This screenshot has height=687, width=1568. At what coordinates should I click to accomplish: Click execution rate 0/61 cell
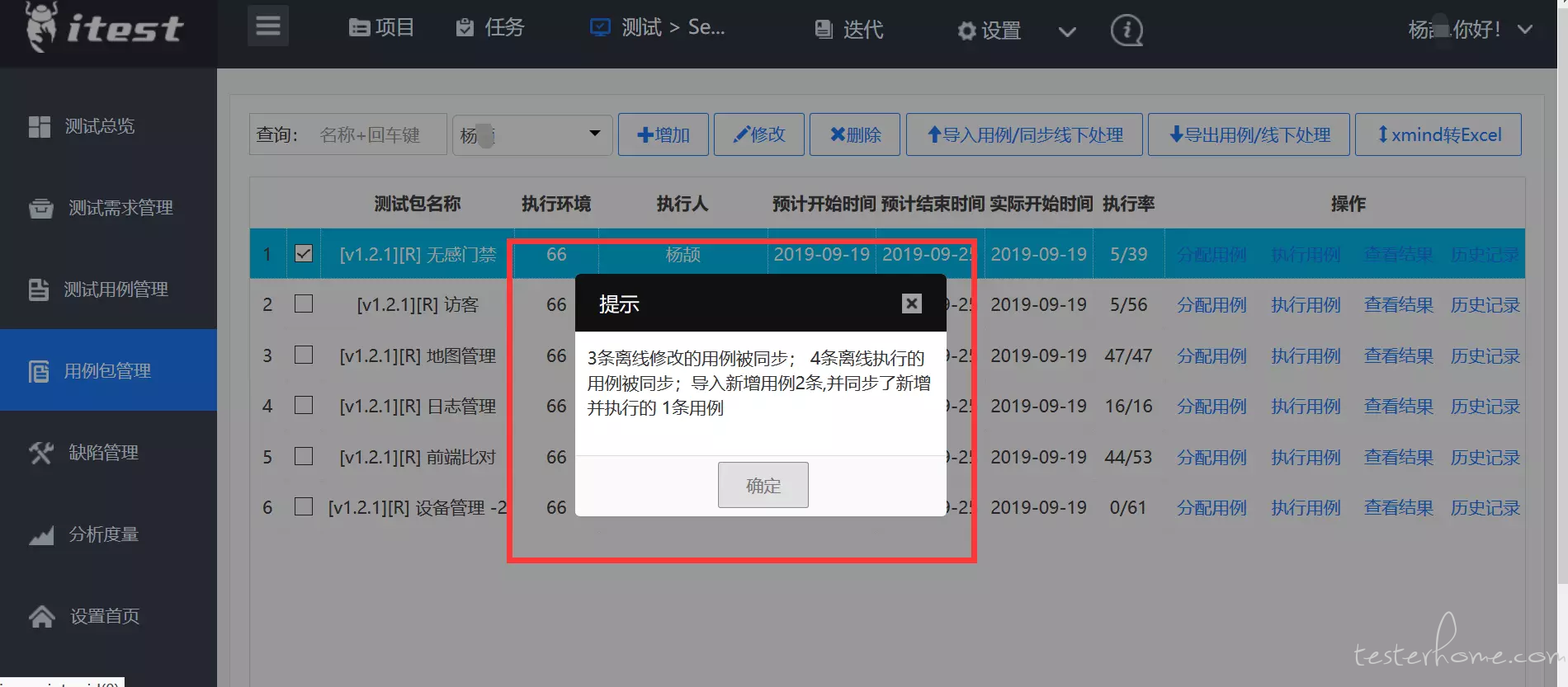(1128, 508)
